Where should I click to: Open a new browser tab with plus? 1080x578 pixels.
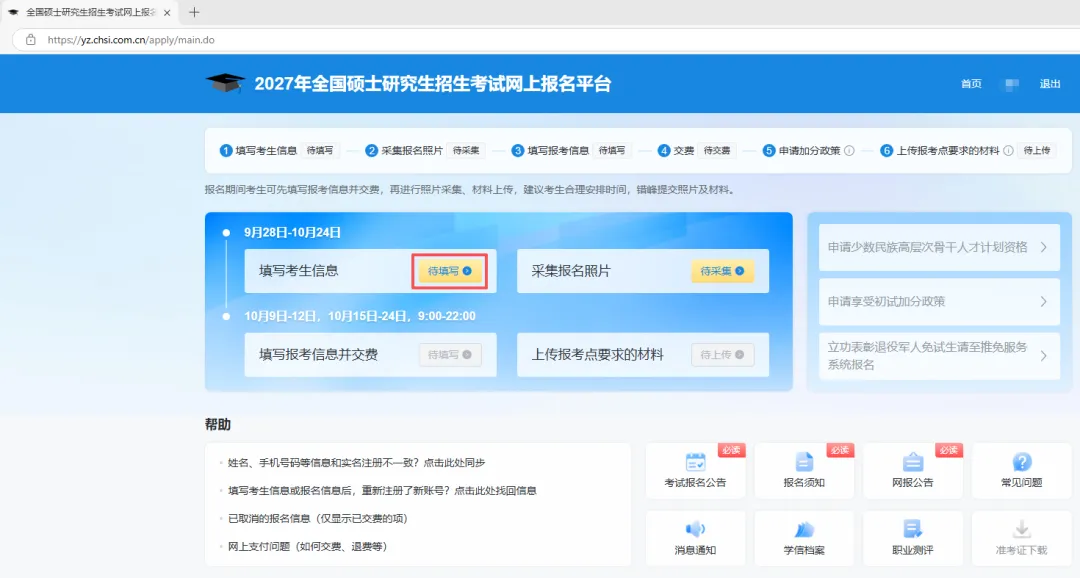tap(194, 12)
